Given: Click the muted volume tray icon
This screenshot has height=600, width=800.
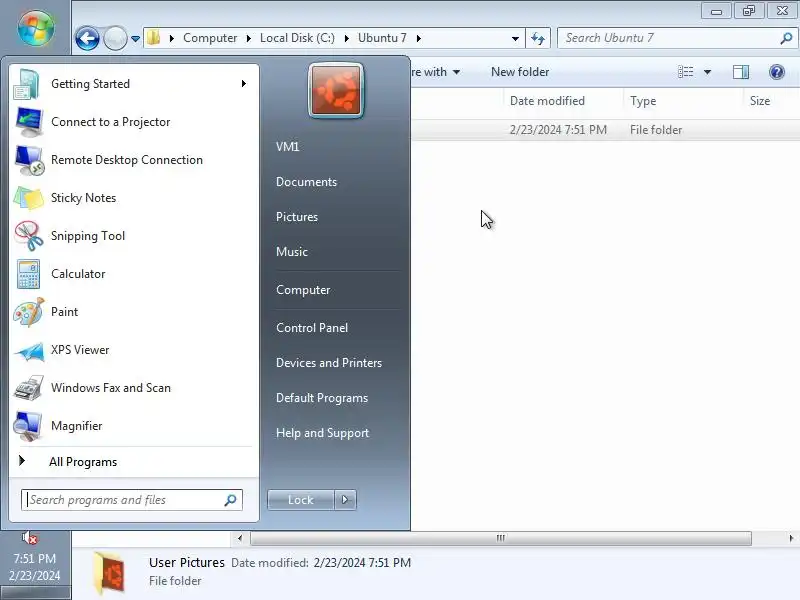Looking at the screenshot, I should coord(30,537).
